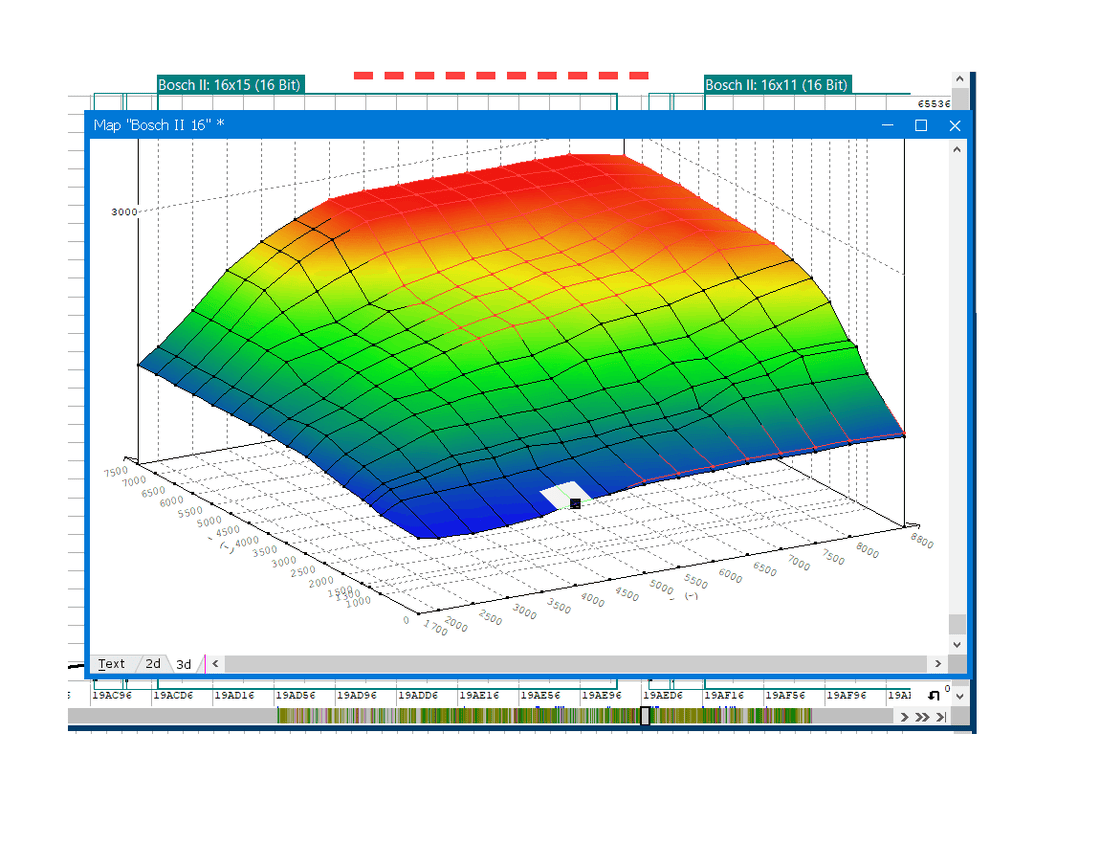Image resolution: width=1100 pixels, height=844 pixels.
Task: Switch to the Text tab
Action: point(111,664)
